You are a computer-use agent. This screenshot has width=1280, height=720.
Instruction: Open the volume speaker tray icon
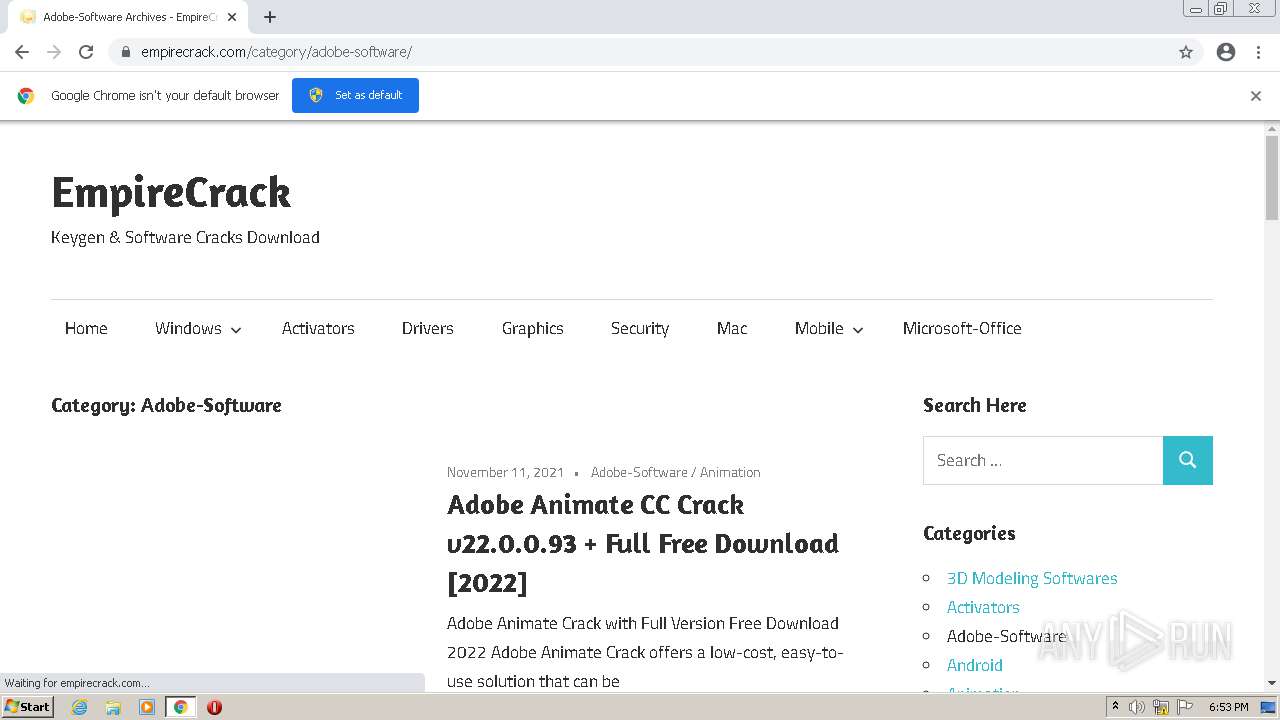tap(1137, 707)
